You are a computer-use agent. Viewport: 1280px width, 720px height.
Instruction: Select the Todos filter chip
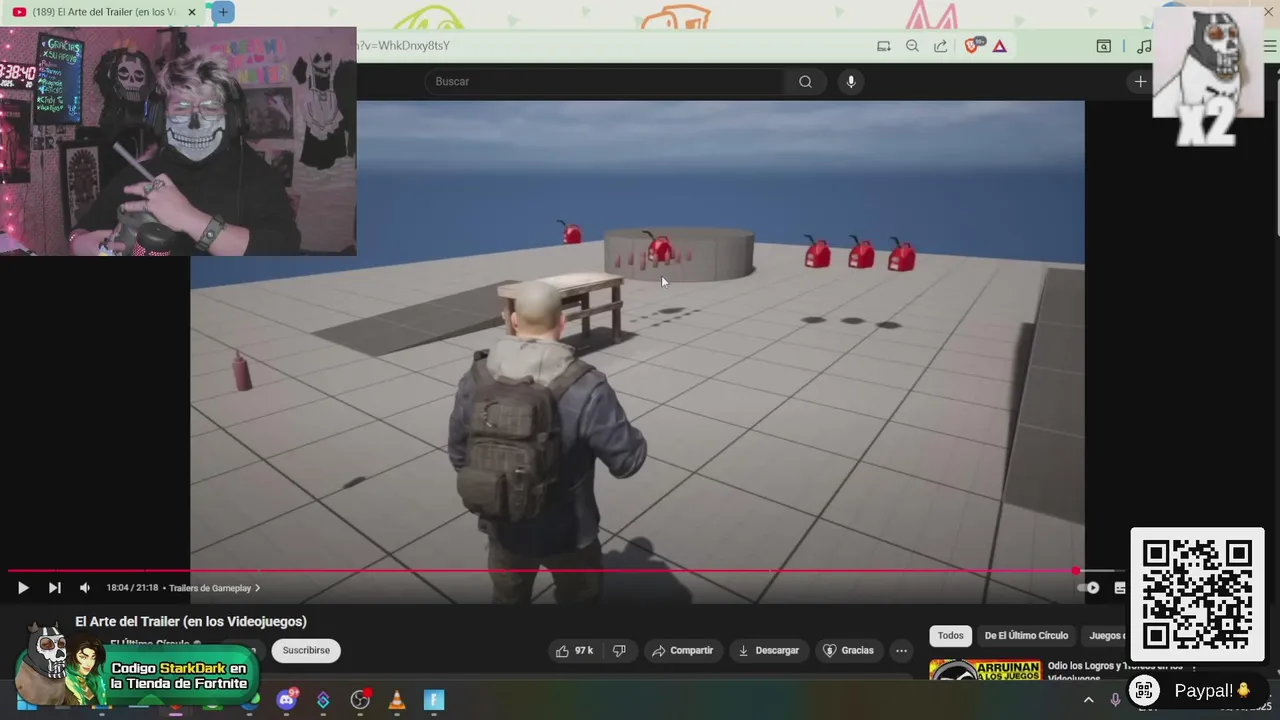click(950, 636)
